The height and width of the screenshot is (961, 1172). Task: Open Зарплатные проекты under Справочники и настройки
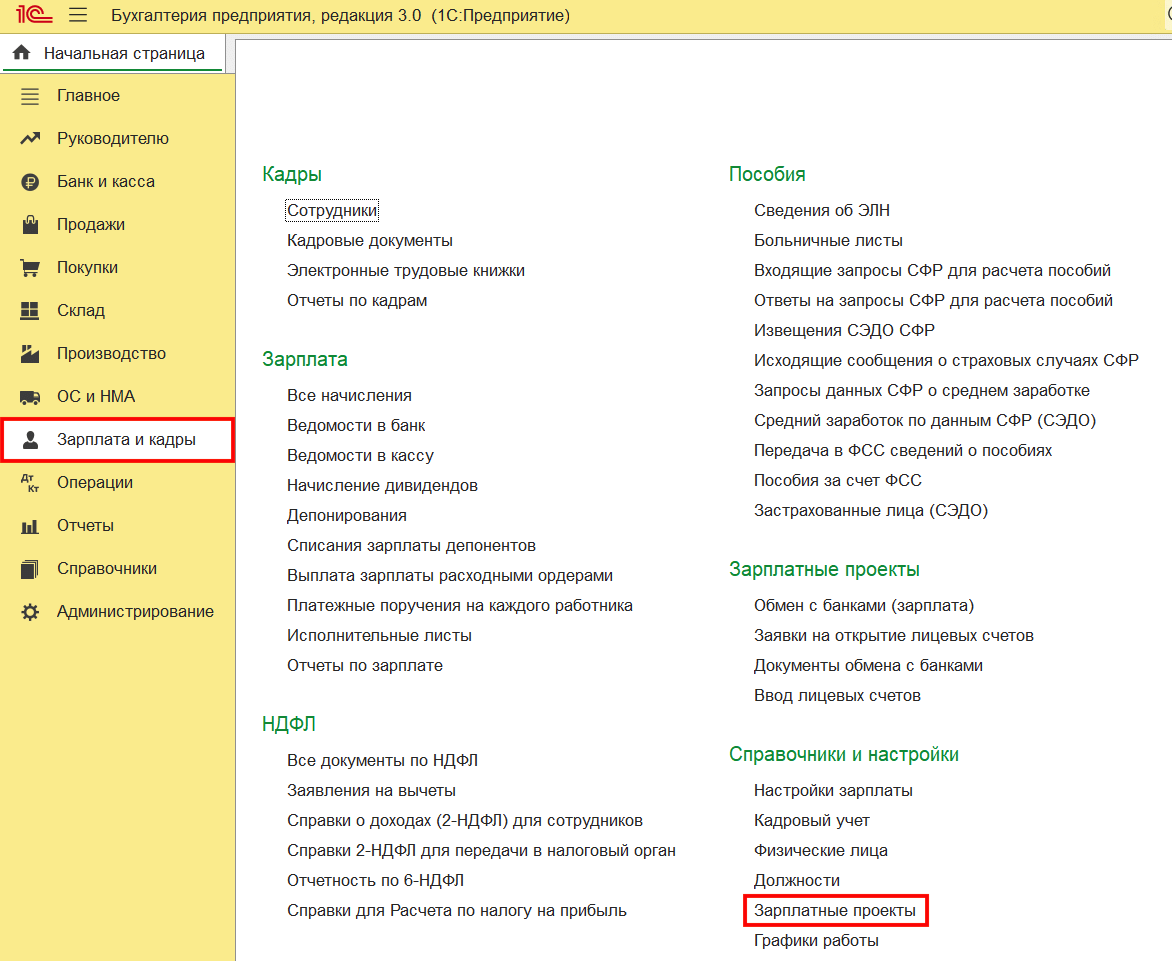point(834,911)
